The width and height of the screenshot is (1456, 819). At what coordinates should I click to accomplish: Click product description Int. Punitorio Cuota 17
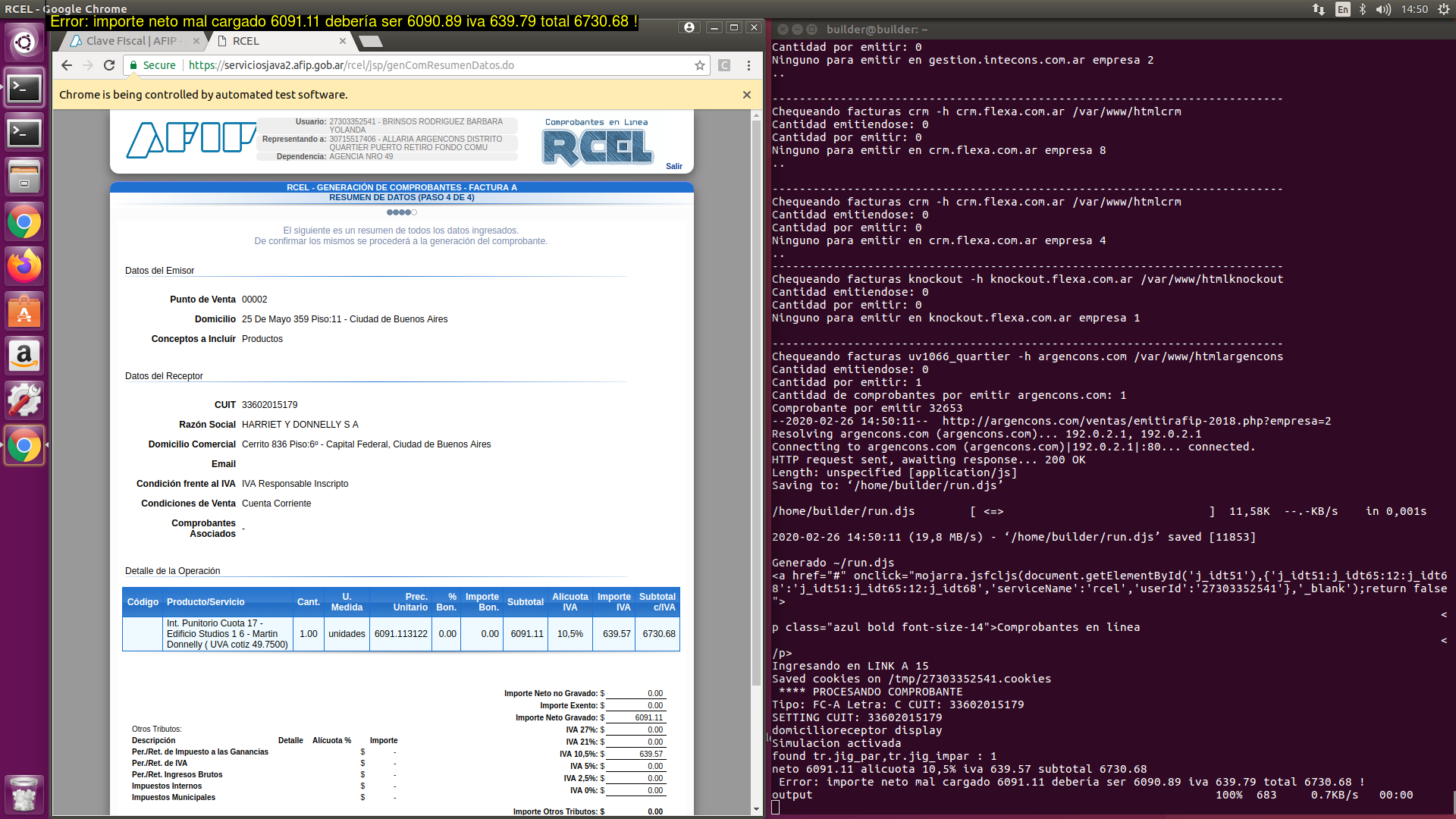coord(227,634)
